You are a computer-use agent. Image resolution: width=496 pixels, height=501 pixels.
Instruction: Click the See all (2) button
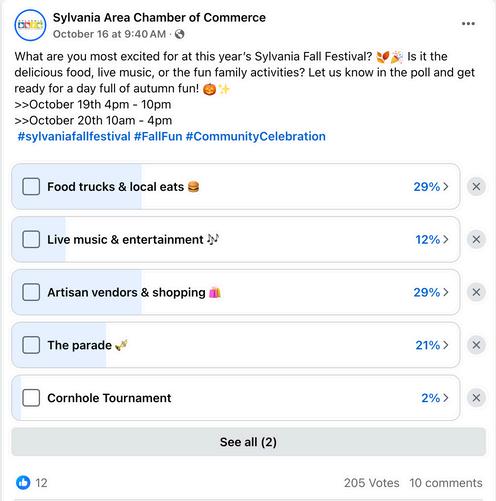[248, 442]
